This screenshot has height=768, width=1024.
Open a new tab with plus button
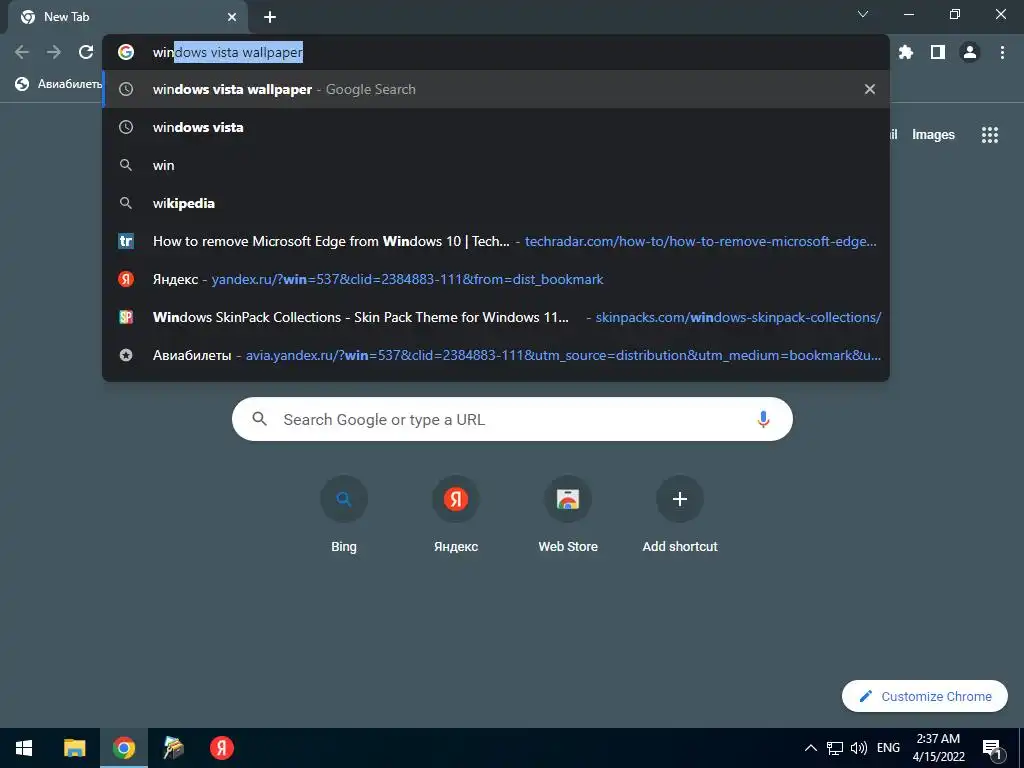coord(270,17)
